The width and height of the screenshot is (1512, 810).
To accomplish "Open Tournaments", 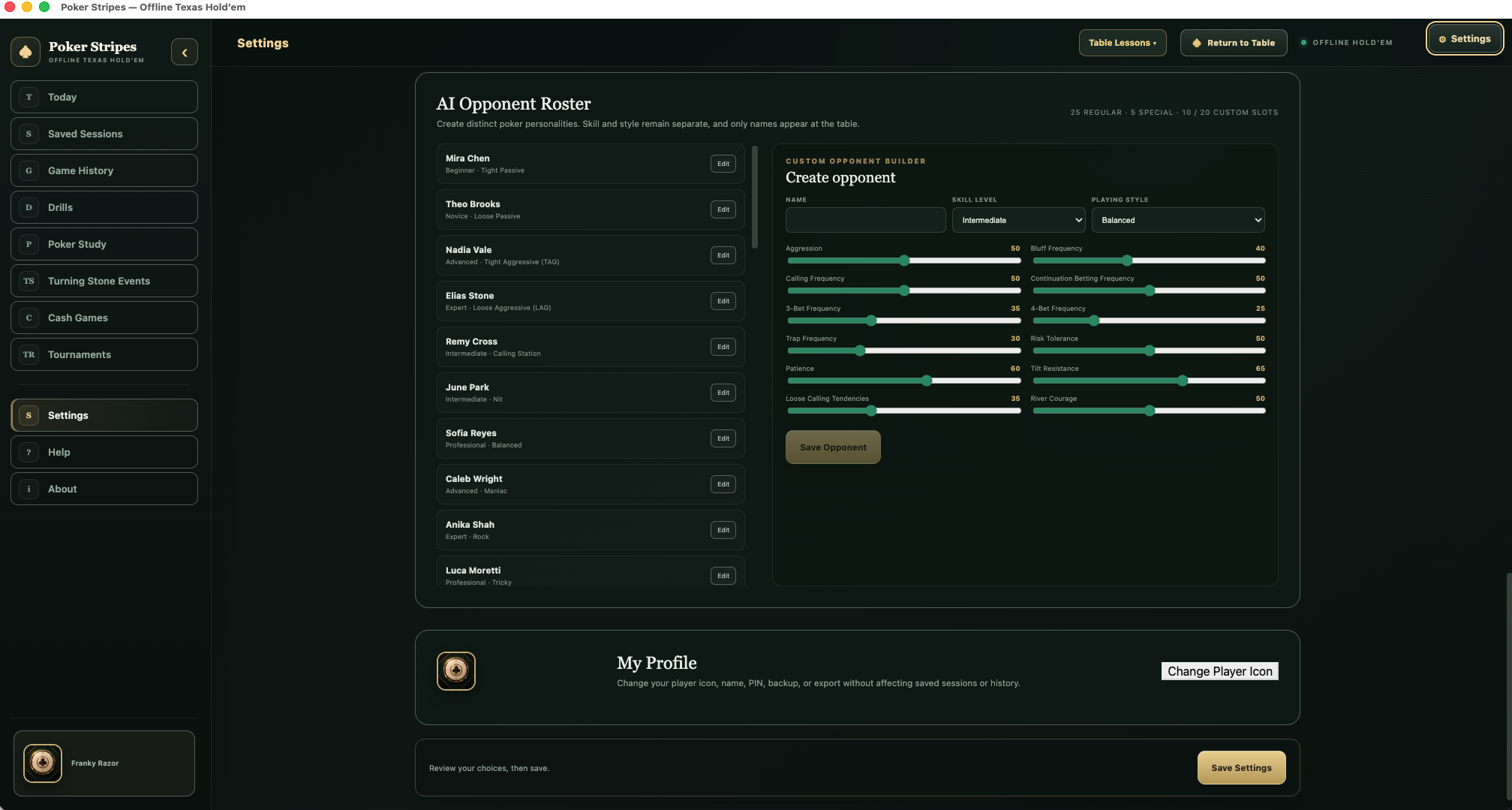I will coord(104,354).
